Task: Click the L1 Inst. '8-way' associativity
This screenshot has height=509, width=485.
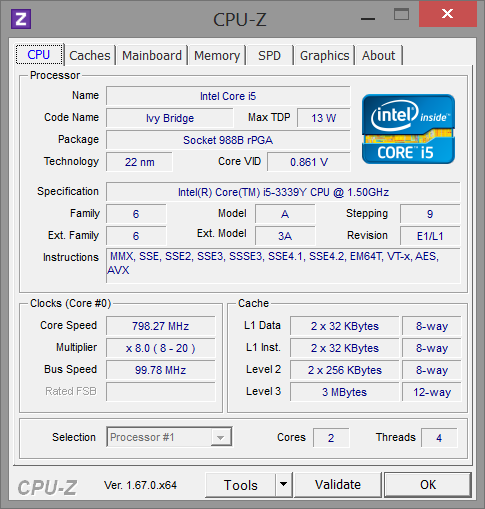Action: (x=432, y=348)
